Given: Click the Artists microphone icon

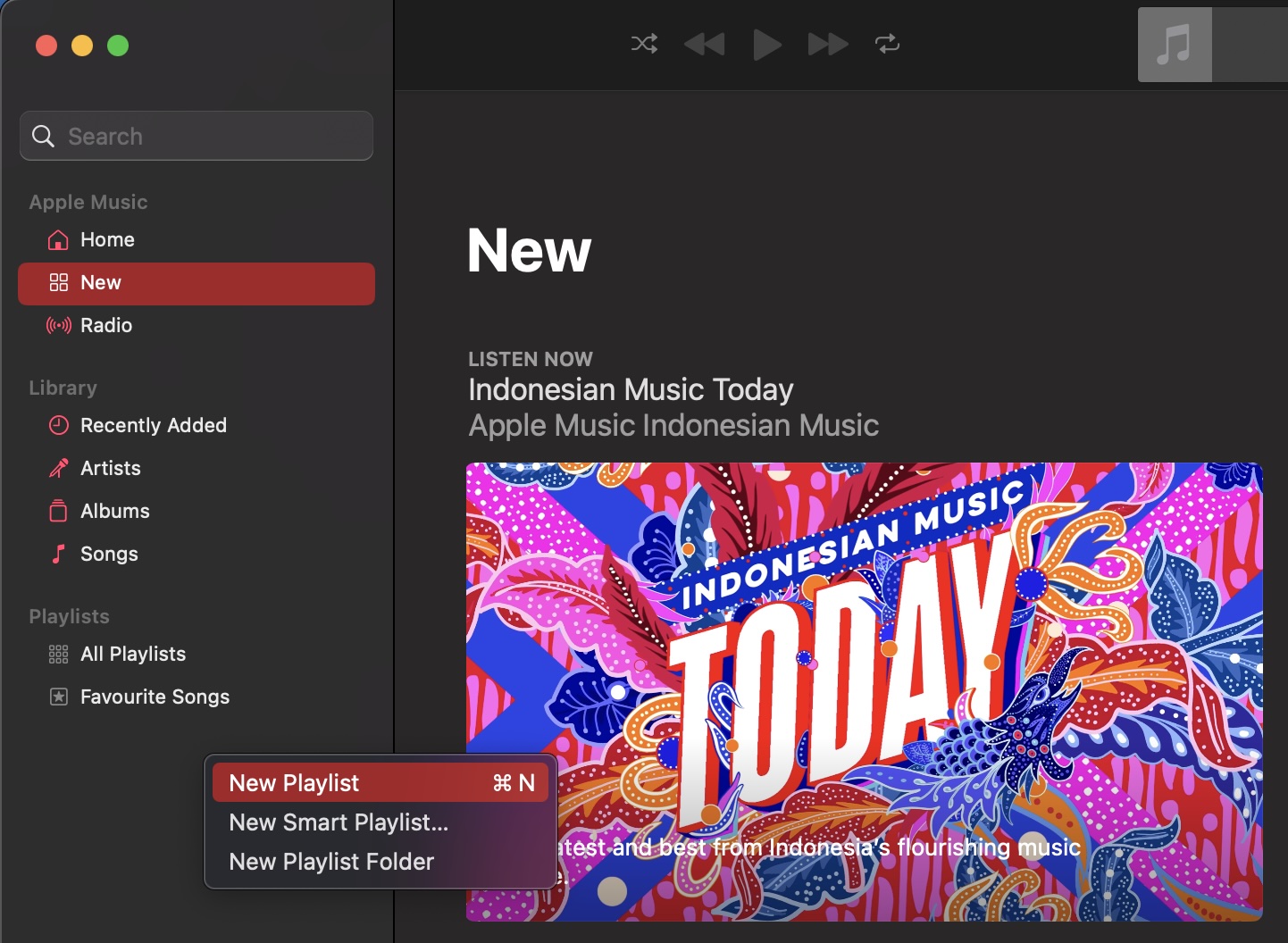Looking at the screenshot, I should [58, 468].
